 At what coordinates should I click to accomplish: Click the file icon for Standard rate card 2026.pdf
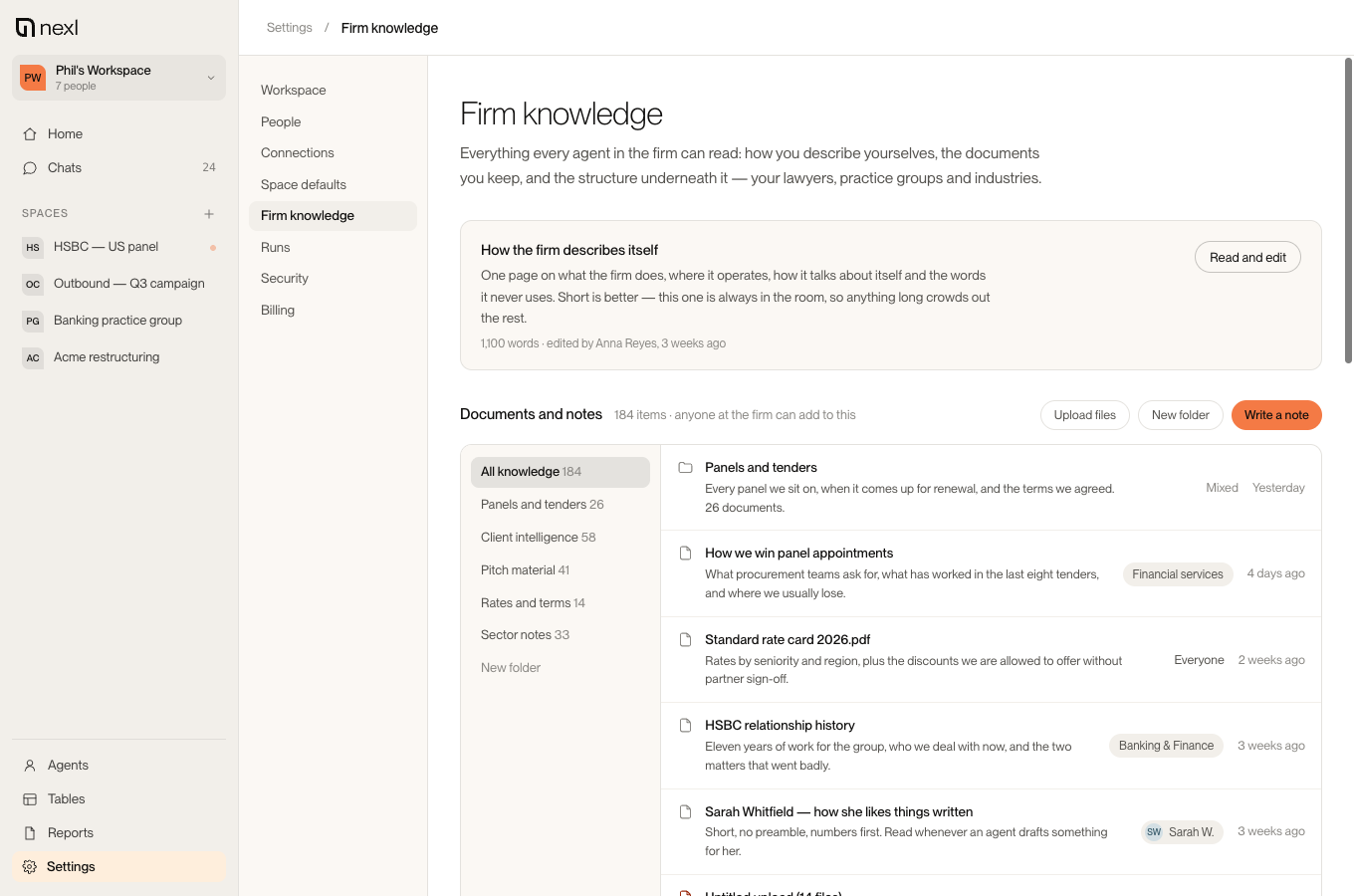[685, 640]
